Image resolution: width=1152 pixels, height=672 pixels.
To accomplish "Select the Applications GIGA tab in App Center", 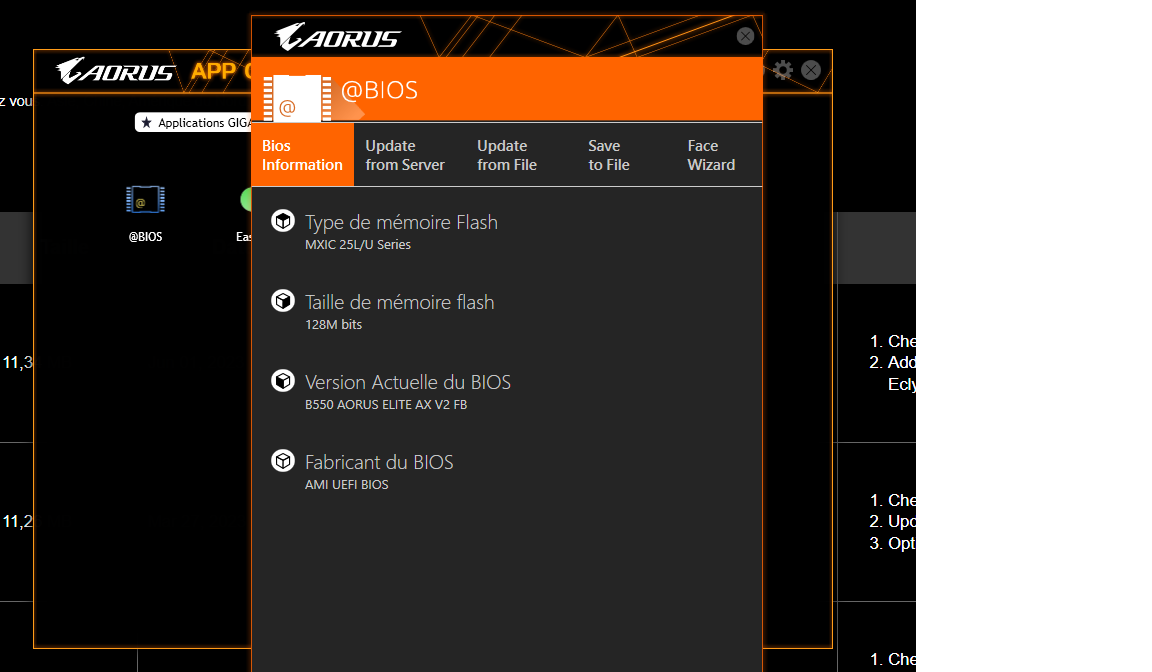I will (195, 123).
